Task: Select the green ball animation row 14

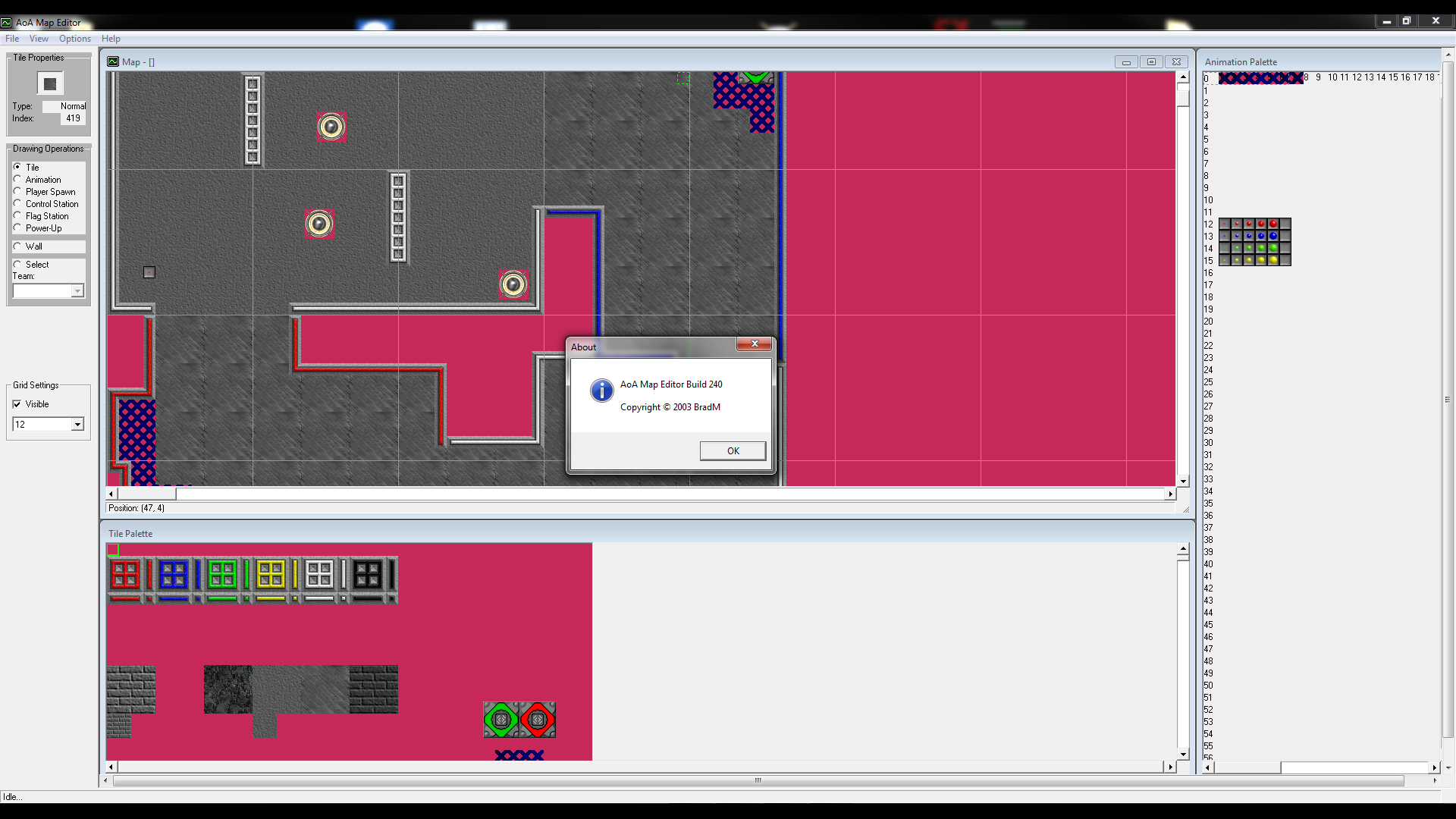Action: point(1255,248)
